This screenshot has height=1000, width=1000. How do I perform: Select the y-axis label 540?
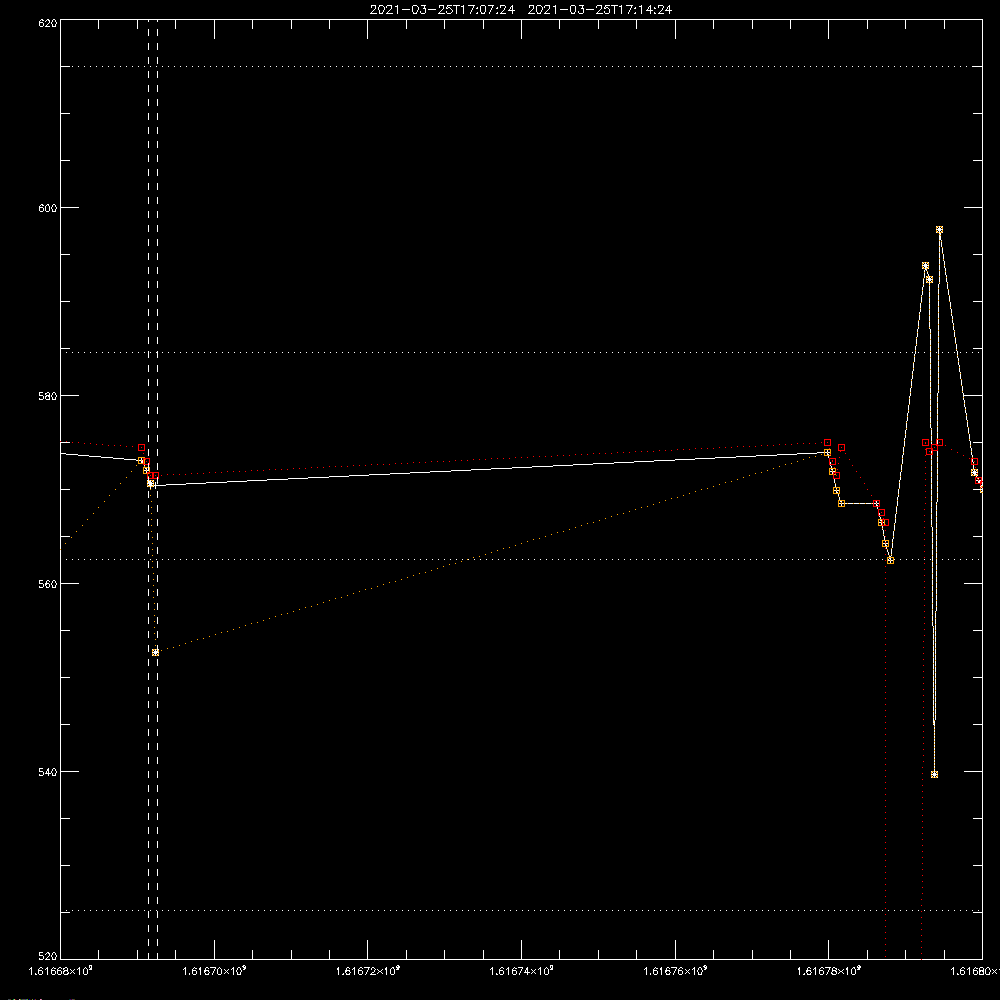[48, 772]
